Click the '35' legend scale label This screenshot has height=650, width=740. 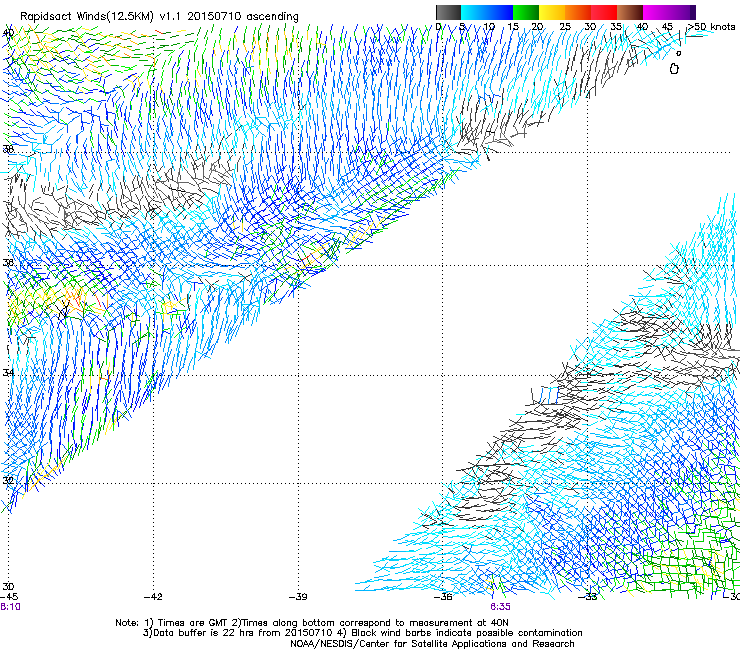point(616,26)
